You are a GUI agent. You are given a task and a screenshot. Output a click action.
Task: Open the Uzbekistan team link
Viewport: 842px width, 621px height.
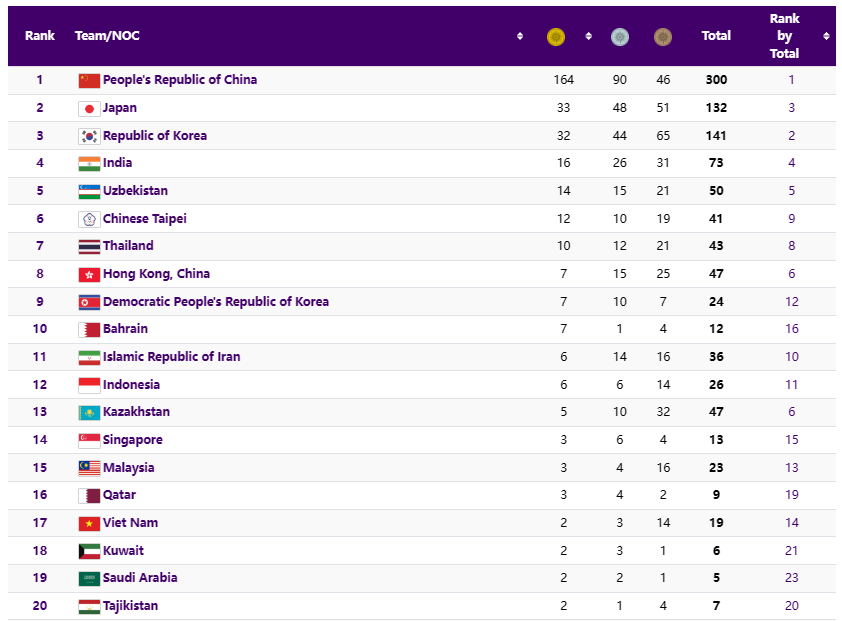(135, 191)
